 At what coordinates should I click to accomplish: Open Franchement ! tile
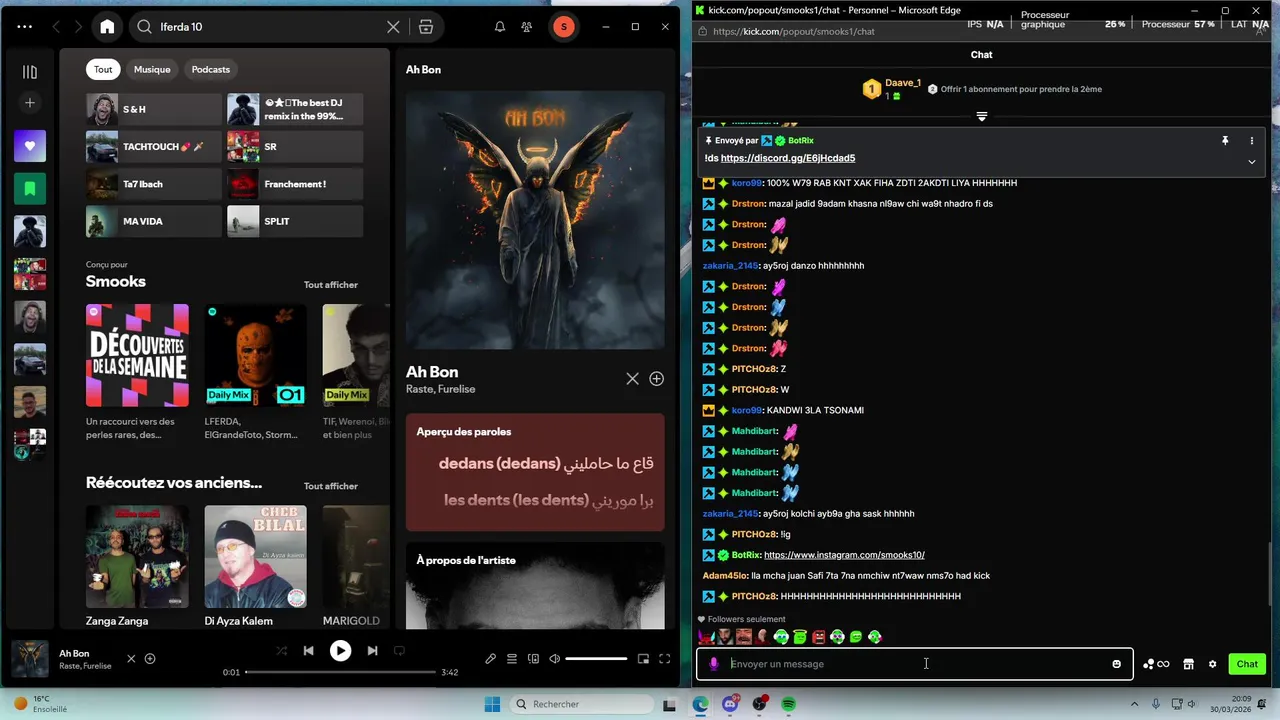[x=295, y=184]
